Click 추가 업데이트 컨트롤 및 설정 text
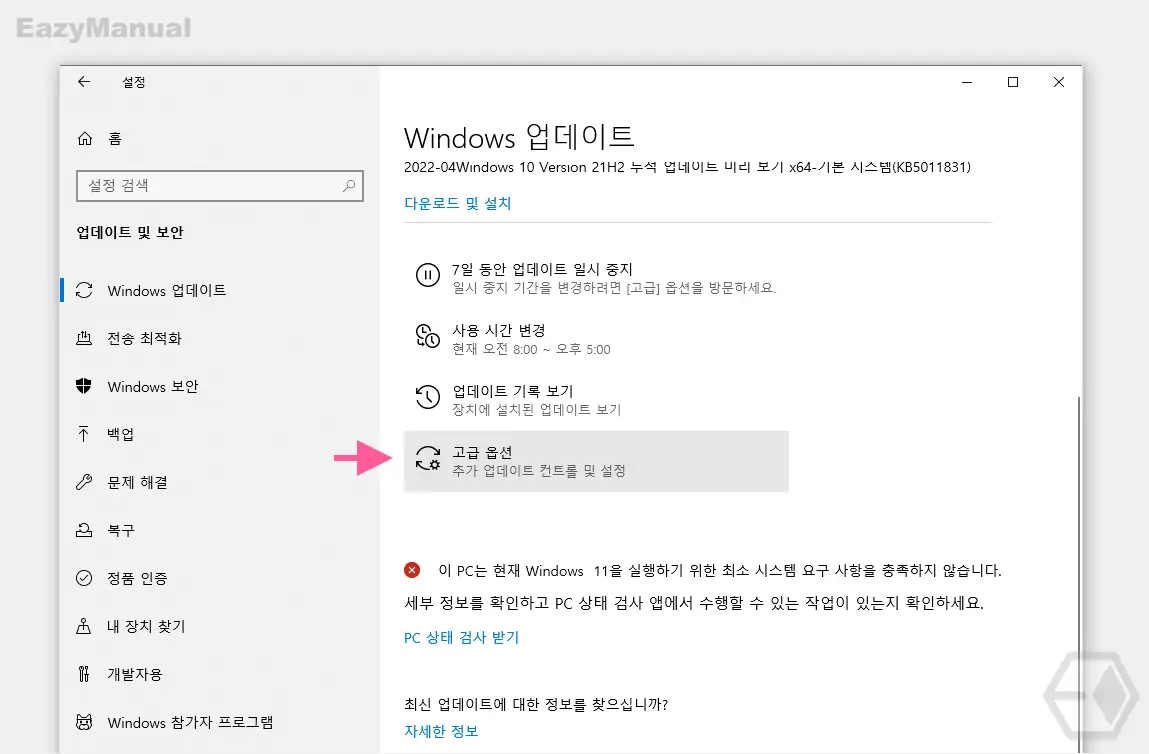1149x754 pixels. tap(539, 470)
